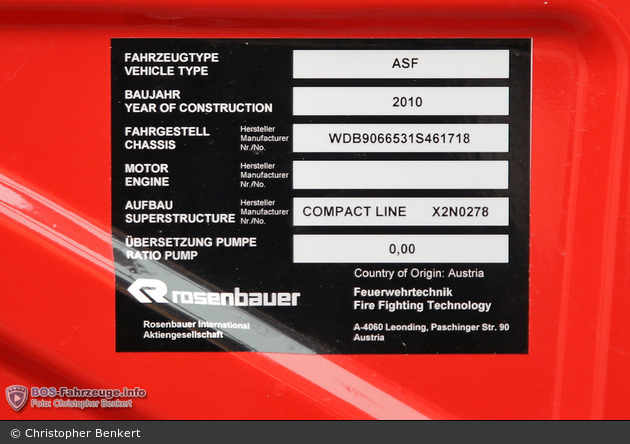Click the BAUJAHR YEAR OF CONSTRUCTION label
The height and width of the screenshot is (444, 630).
pos(198,101)
